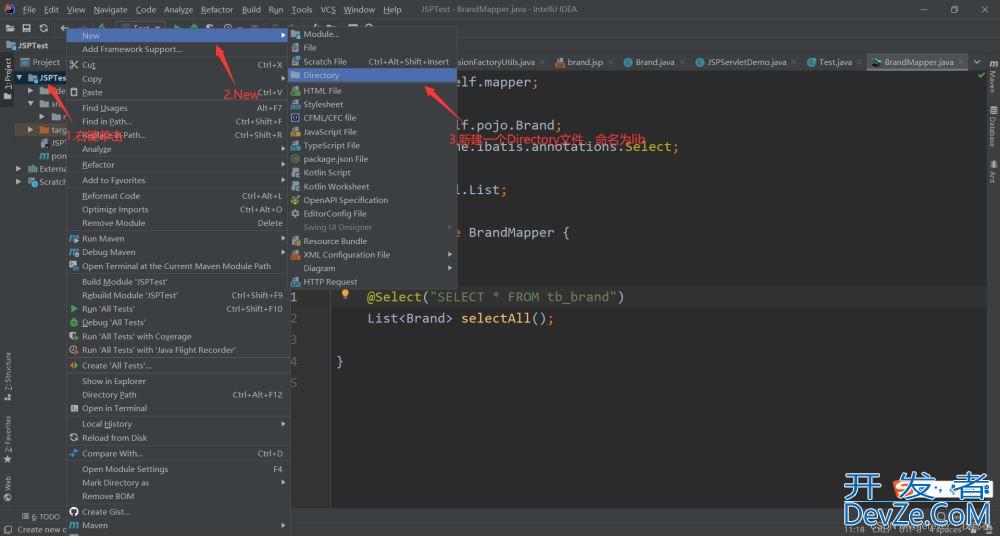Switch to the brand.jsp tab
1000x536 pixels.
click(x=585, y=62)
